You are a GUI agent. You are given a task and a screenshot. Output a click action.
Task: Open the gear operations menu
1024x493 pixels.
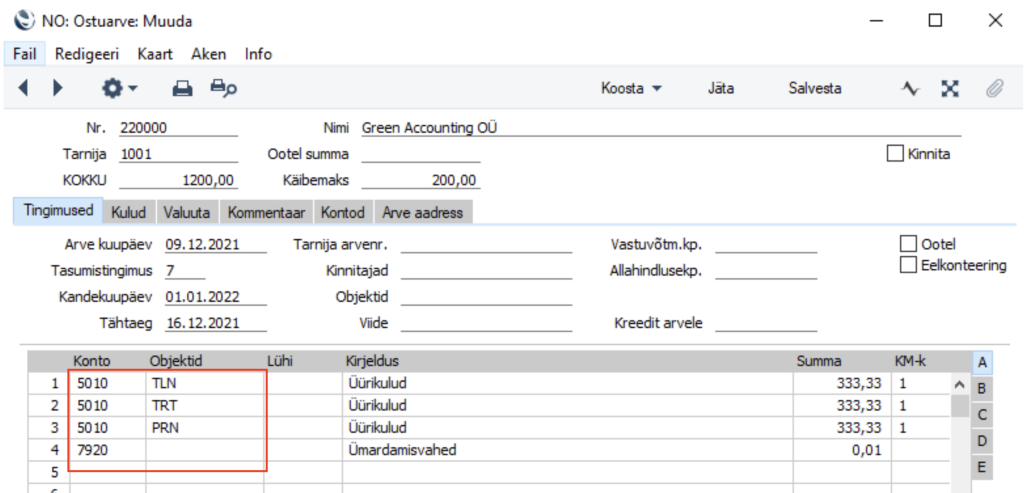pos(120,88)
